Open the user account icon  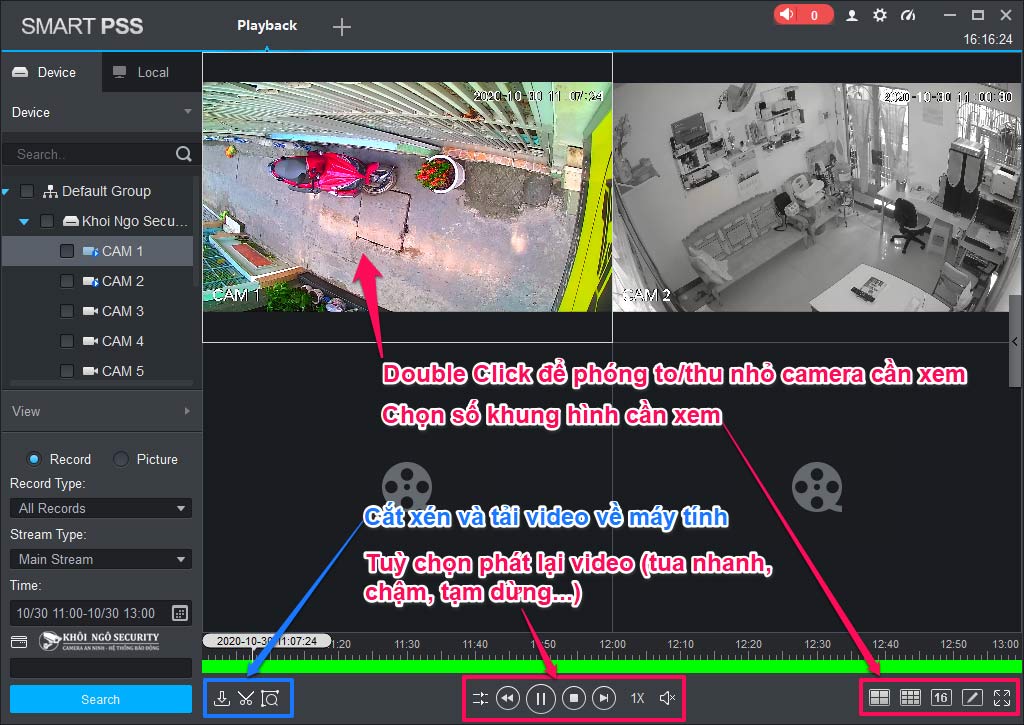[x=852, y=15]
